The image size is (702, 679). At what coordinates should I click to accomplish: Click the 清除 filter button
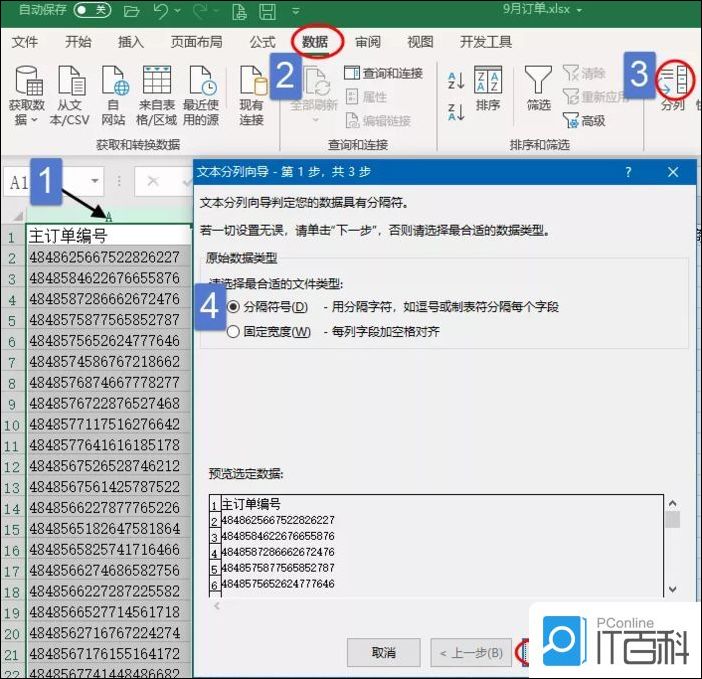(585, 73)
